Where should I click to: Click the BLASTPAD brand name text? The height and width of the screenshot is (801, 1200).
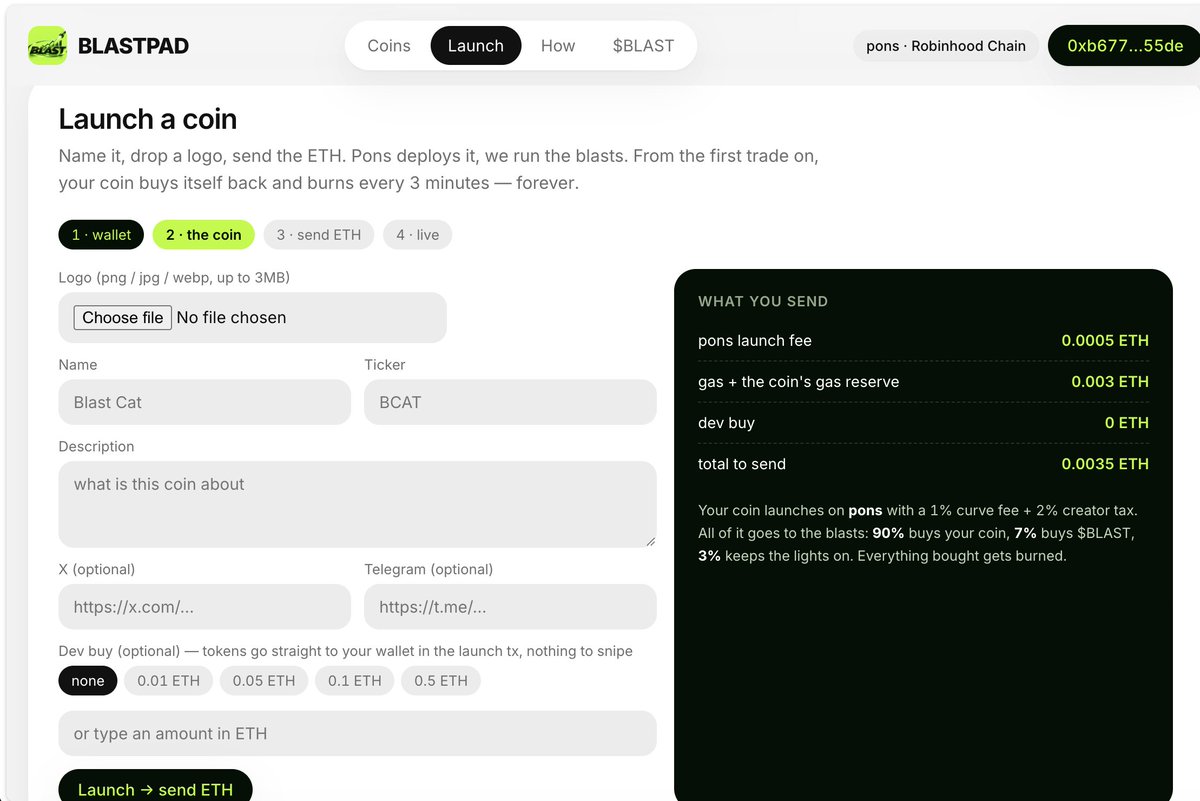133,46
